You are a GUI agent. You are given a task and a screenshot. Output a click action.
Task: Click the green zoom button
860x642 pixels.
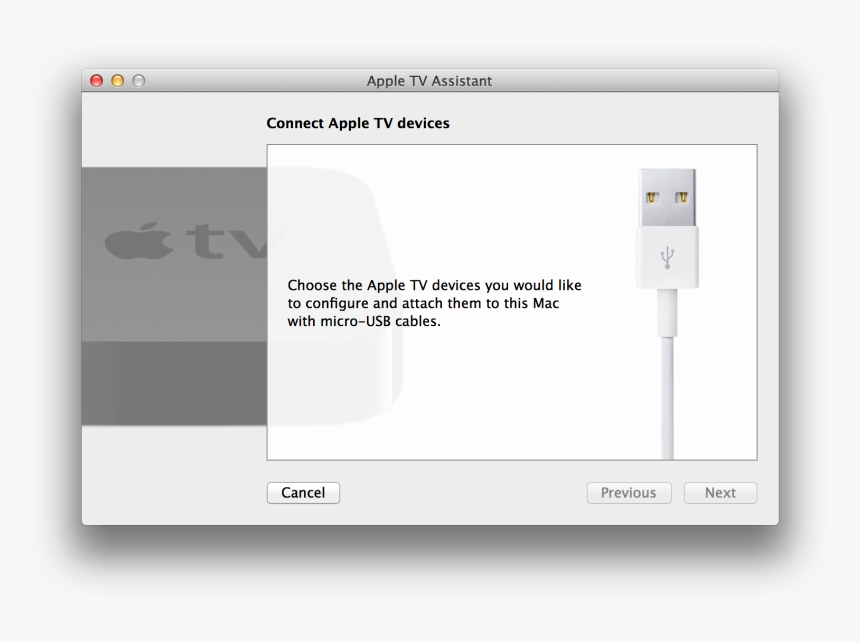click(139, 80)
